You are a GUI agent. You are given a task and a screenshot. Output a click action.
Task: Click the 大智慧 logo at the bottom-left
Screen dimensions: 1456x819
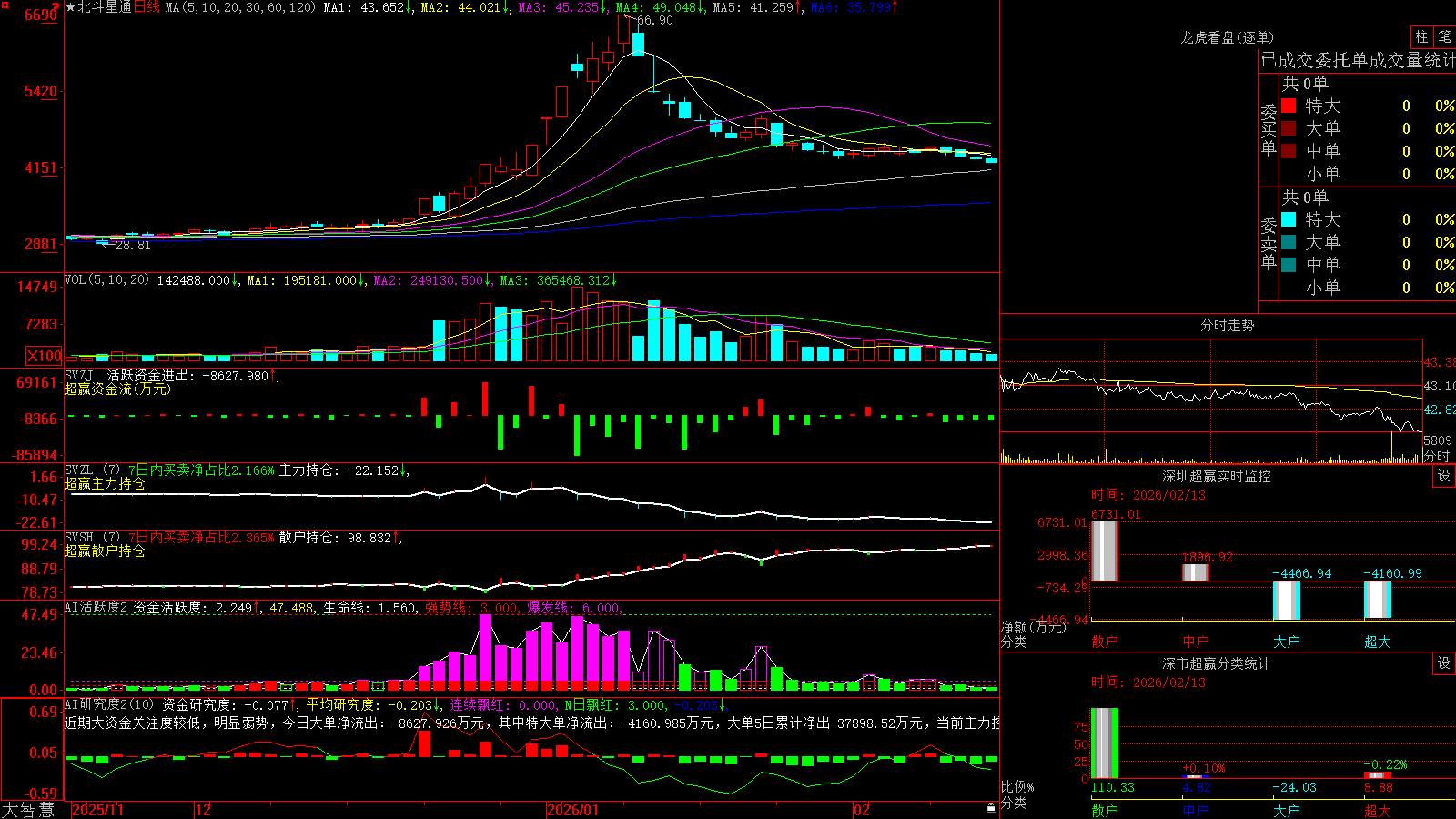28,810
